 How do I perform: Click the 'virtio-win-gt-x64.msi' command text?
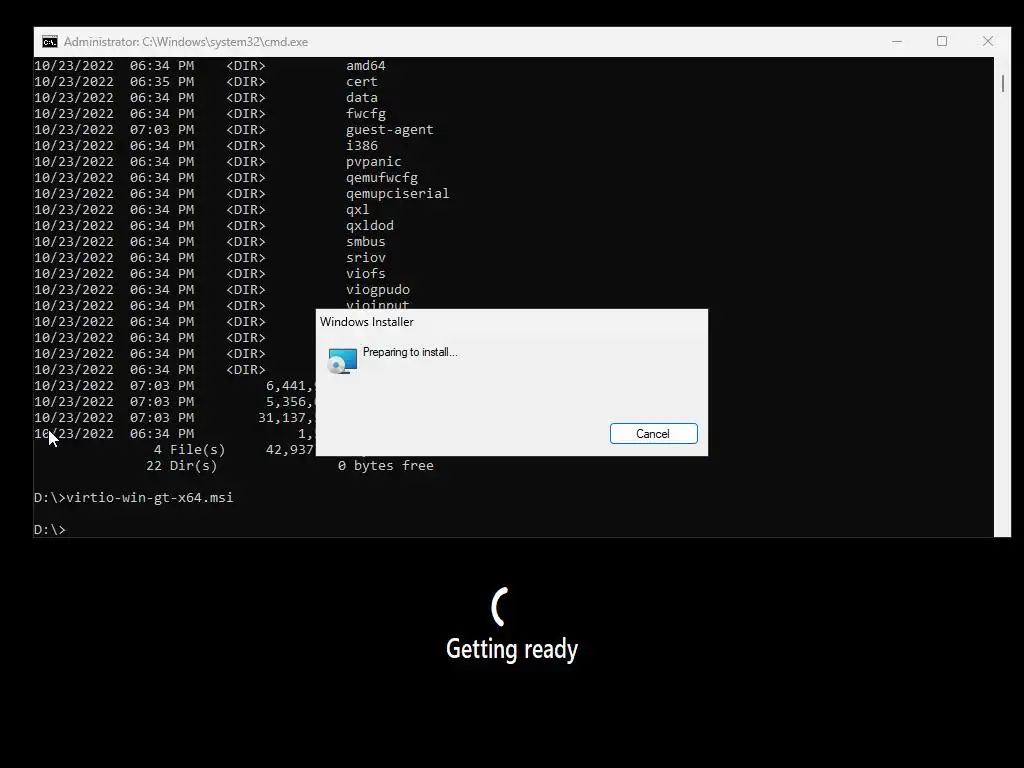[150, 498]
